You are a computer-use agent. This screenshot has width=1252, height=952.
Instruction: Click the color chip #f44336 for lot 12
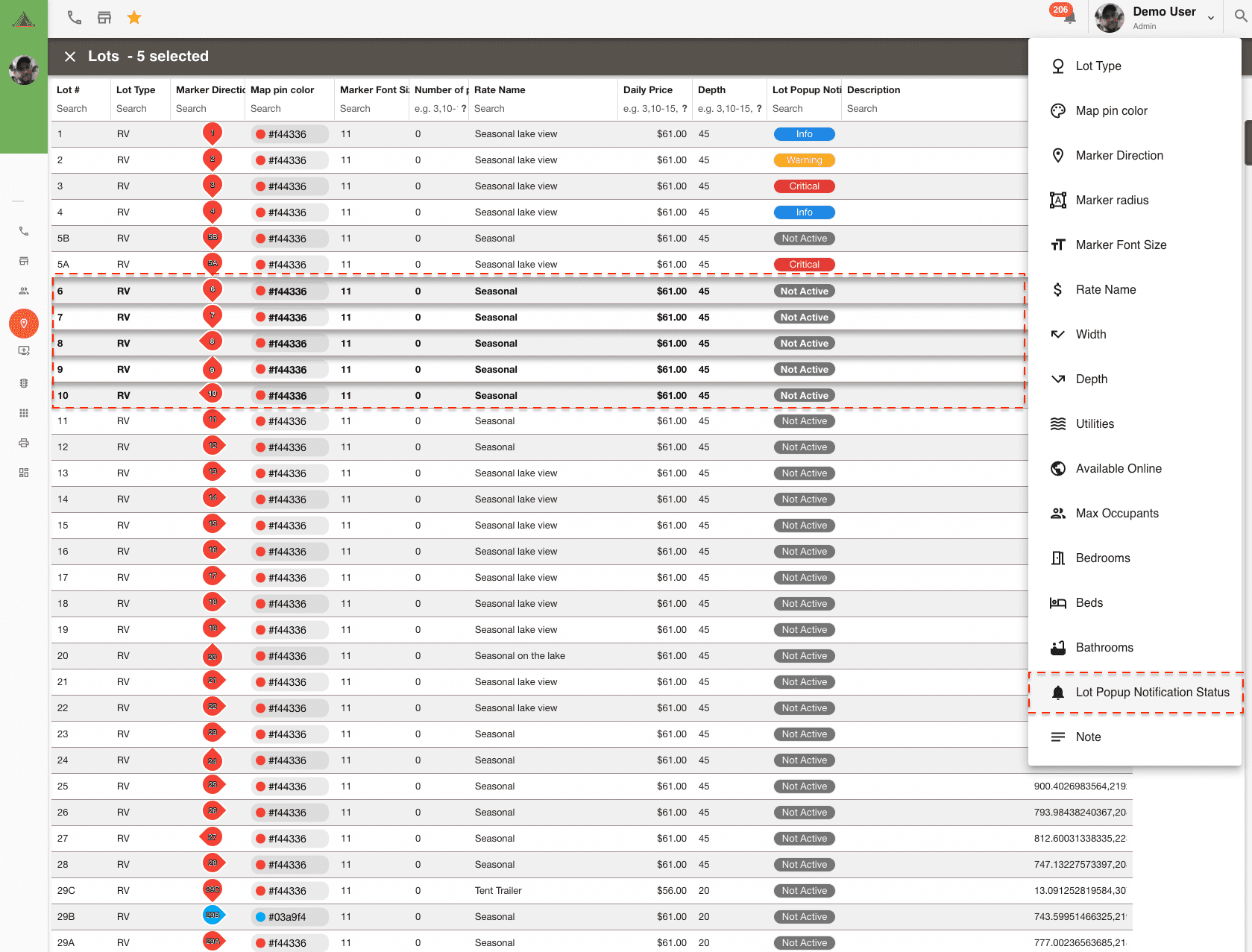[x=289, y=447]
